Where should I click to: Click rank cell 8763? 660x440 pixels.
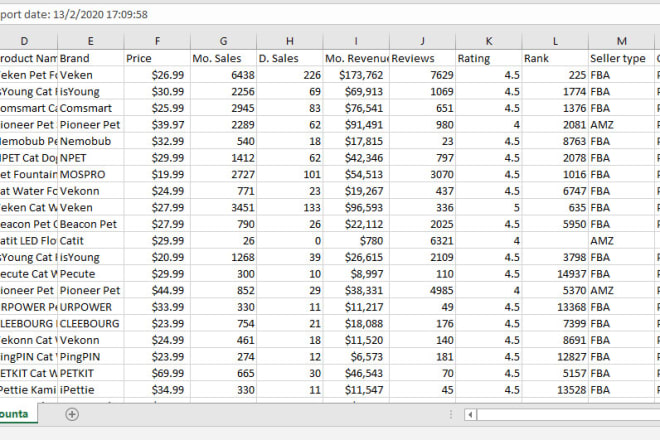coord(555,141)
